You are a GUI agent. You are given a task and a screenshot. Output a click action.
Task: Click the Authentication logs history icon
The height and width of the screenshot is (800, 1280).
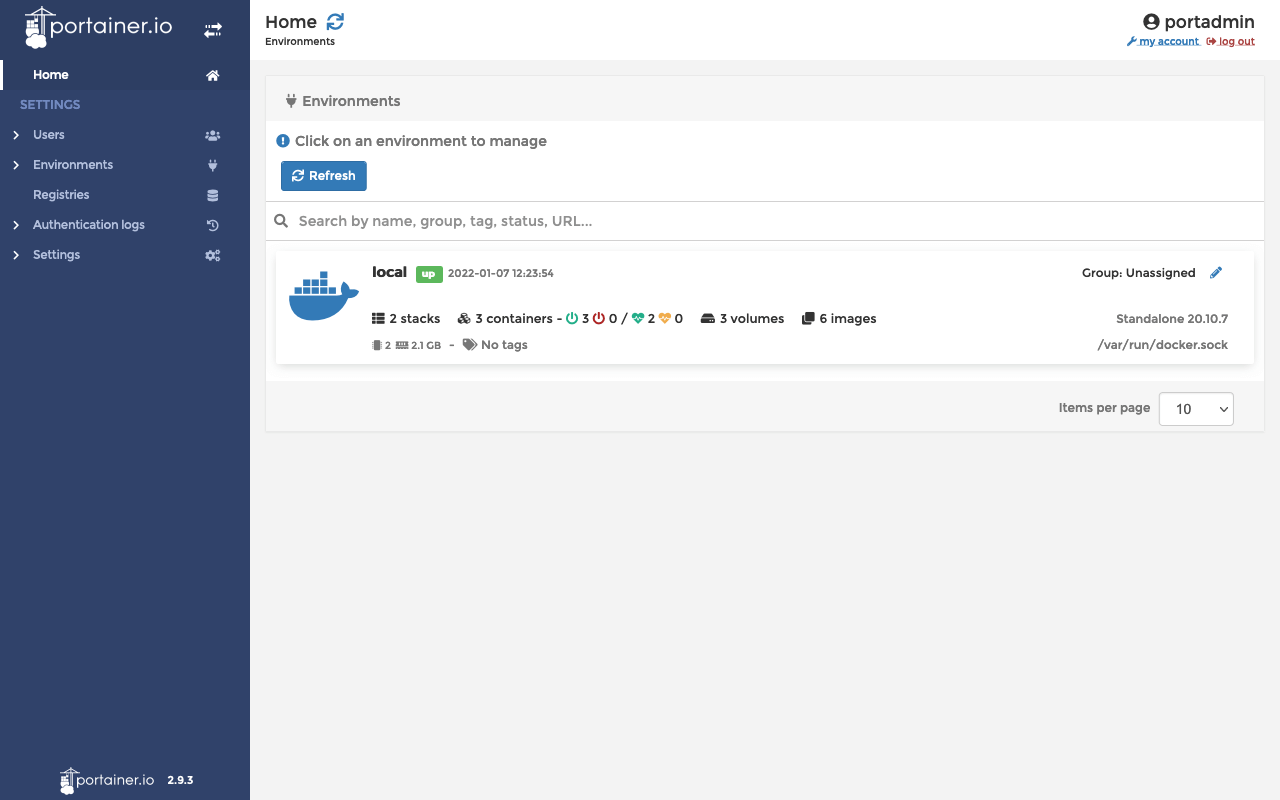pyautogui.click(x=212, y=225)
